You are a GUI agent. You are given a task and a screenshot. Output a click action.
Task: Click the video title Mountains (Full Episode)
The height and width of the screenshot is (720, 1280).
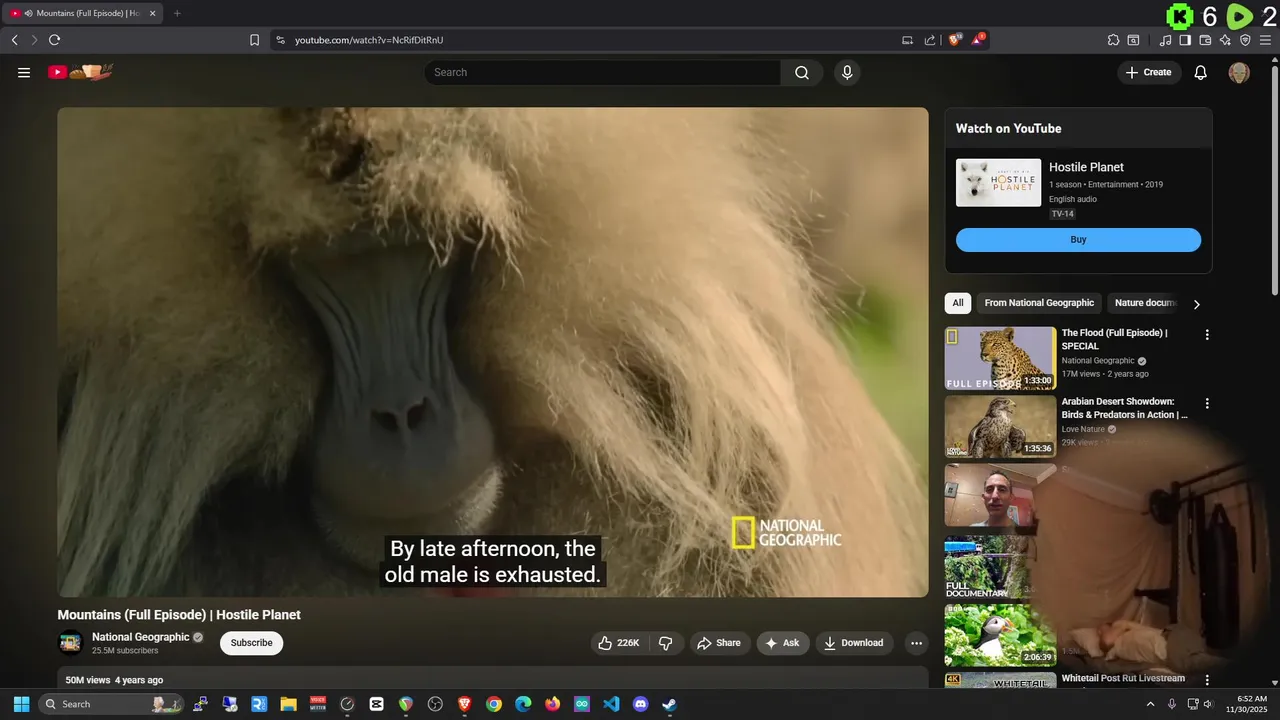coord(179,615)
